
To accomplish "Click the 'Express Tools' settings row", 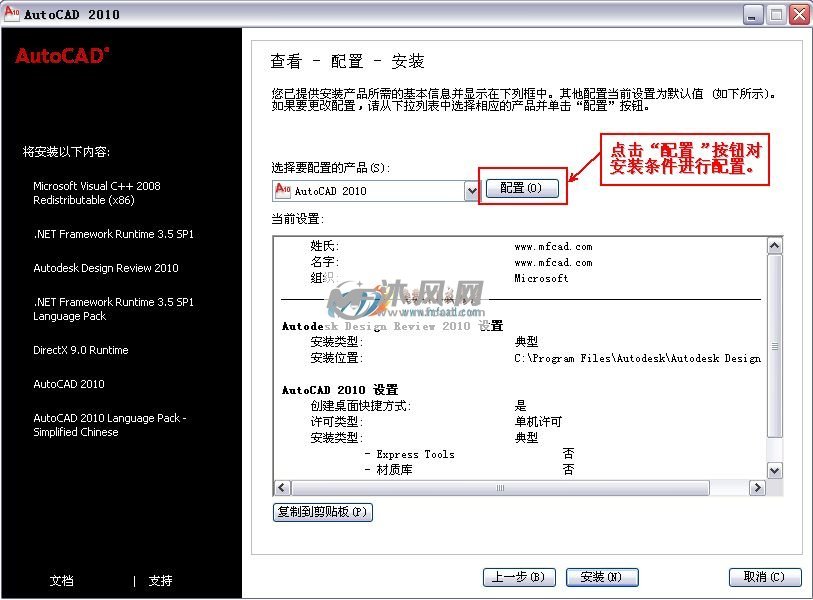I will pyautogui.click(x=469, y=454).
